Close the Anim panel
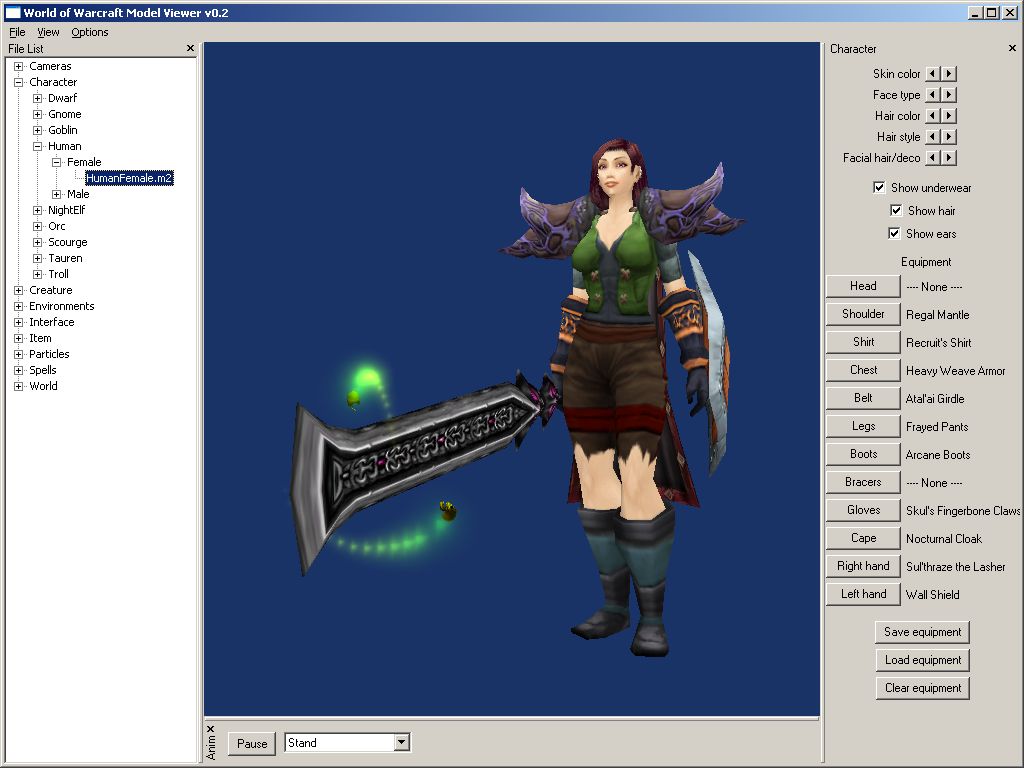Viewport: 1024px width, 768px height. [210, 728]
